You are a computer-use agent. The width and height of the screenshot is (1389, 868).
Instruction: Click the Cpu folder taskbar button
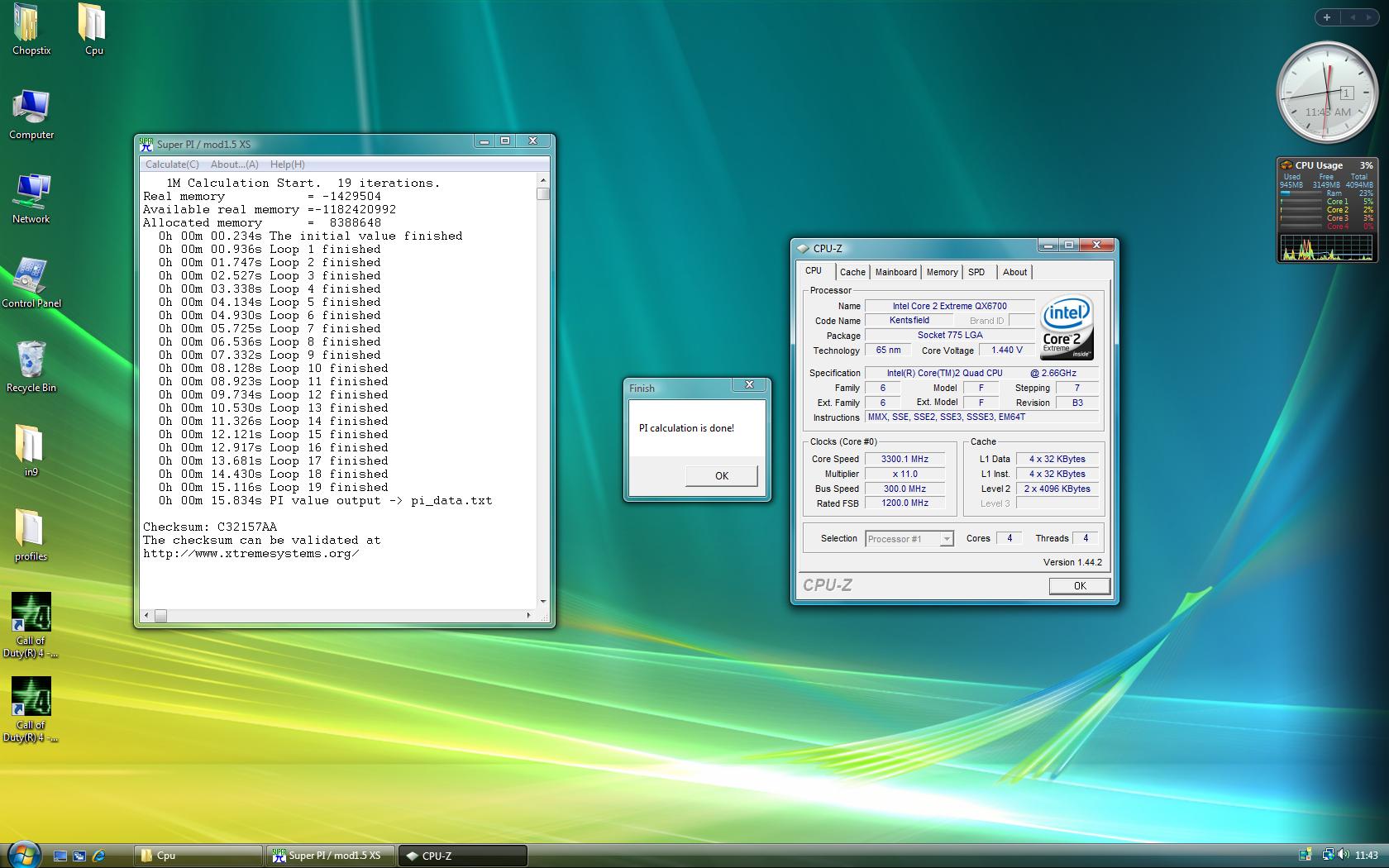198,856
